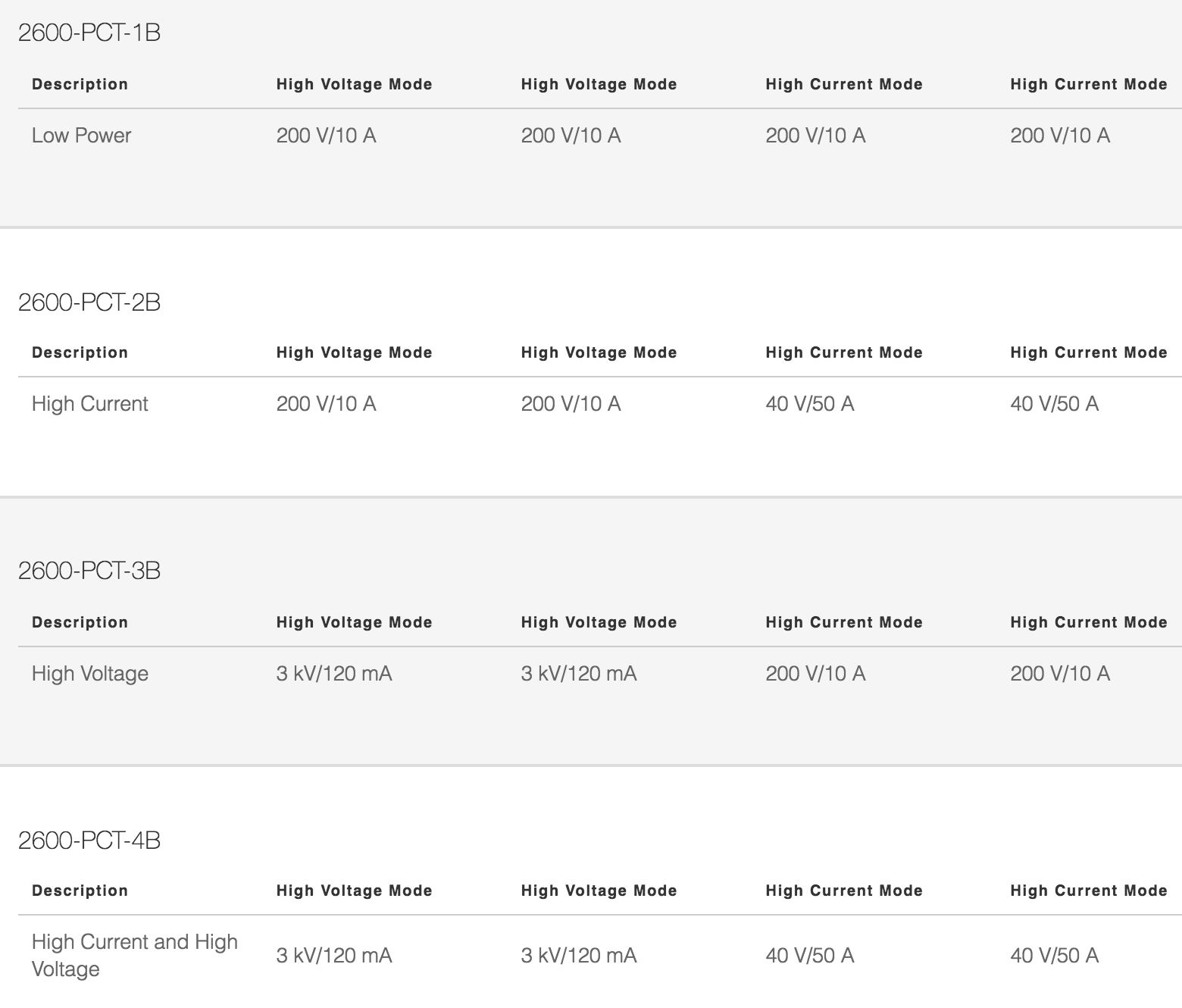Click second High Voltage Mode header in 2600-PCT-4B
Image resolution: width=1182 pixels, height=1008 pixels.
coord(599,891)
